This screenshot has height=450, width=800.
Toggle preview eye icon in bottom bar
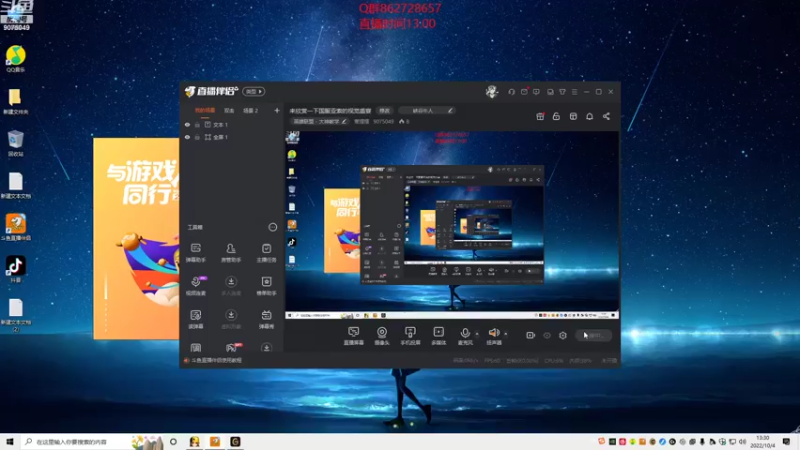click(547, 335)
